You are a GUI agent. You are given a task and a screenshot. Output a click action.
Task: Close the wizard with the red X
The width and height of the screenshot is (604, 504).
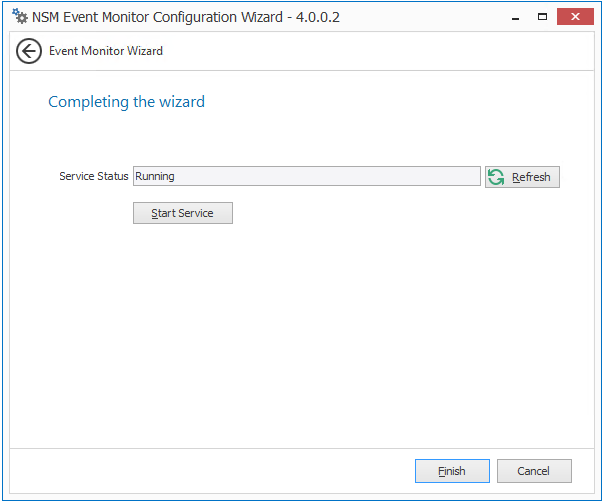[x=575, y=17]
